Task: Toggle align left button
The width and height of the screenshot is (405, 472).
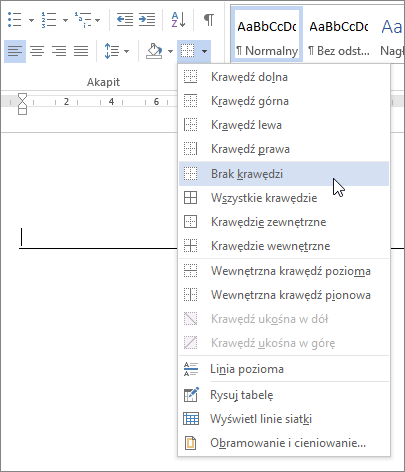Action: pyautogui.click(x=15, y=51)
